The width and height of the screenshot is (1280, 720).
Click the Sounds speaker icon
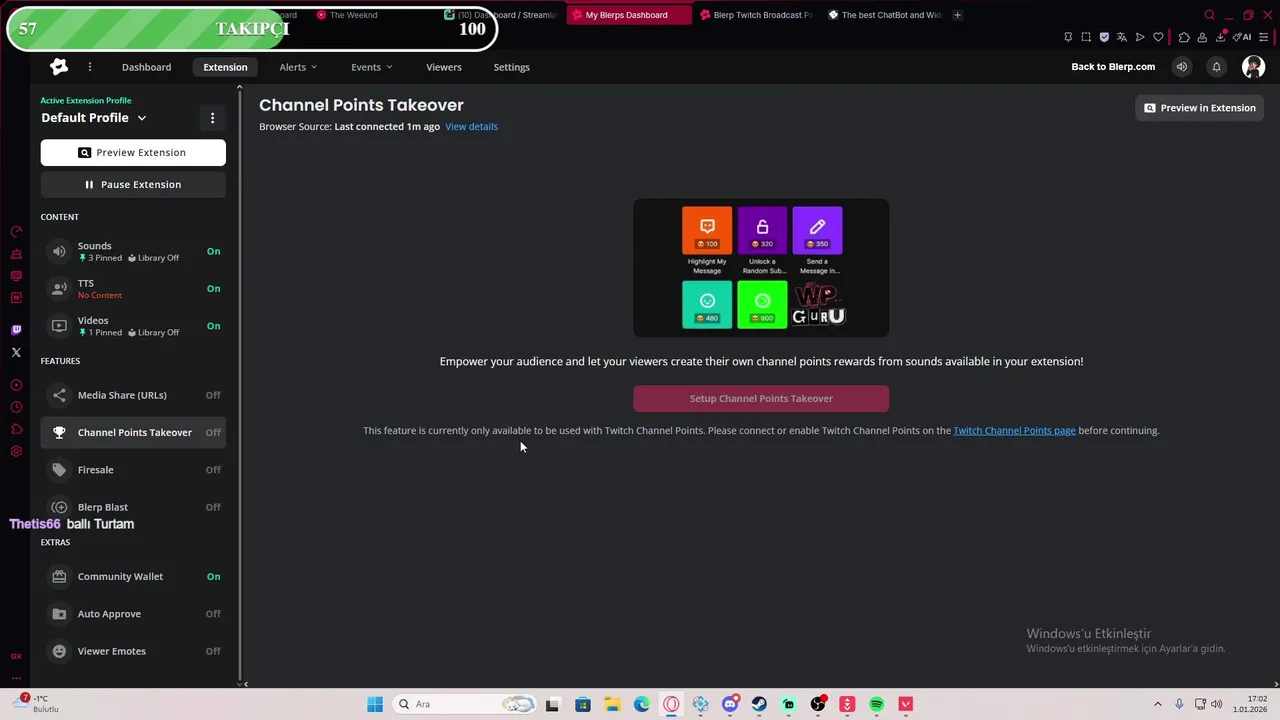click(59, 251)
